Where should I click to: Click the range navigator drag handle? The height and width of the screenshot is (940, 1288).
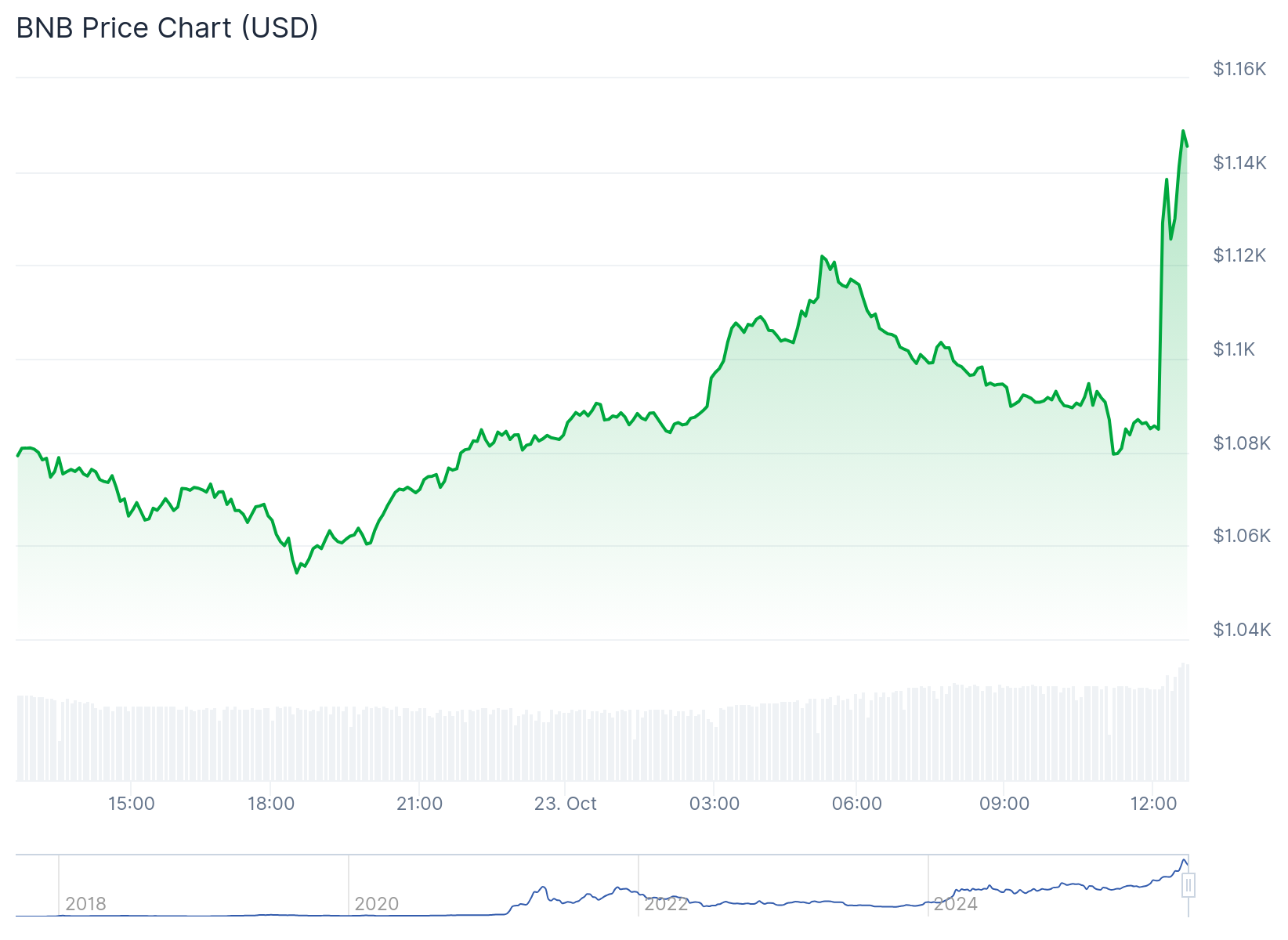(x=1189, y=886)
